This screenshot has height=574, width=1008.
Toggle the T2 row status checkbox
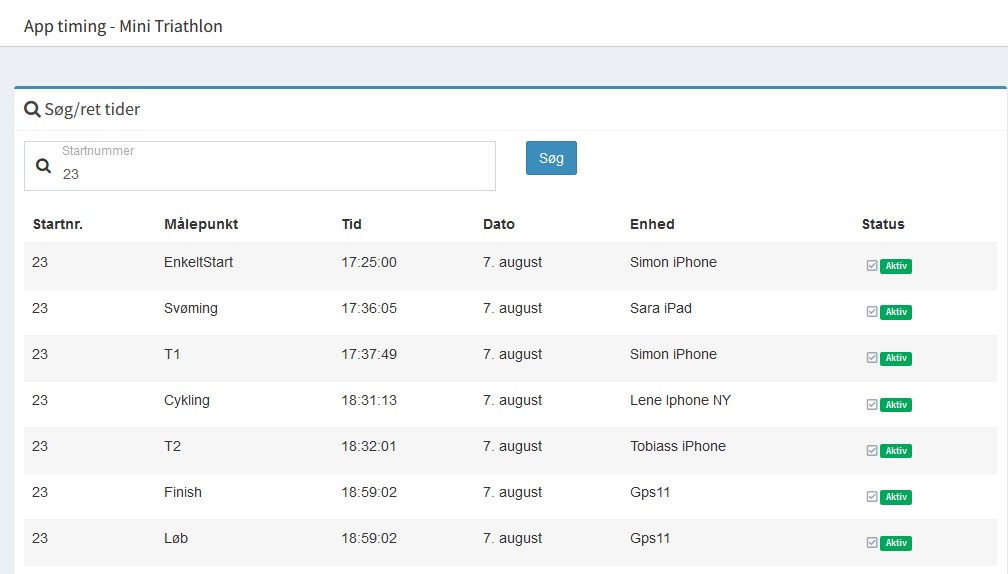coord(872,451)
